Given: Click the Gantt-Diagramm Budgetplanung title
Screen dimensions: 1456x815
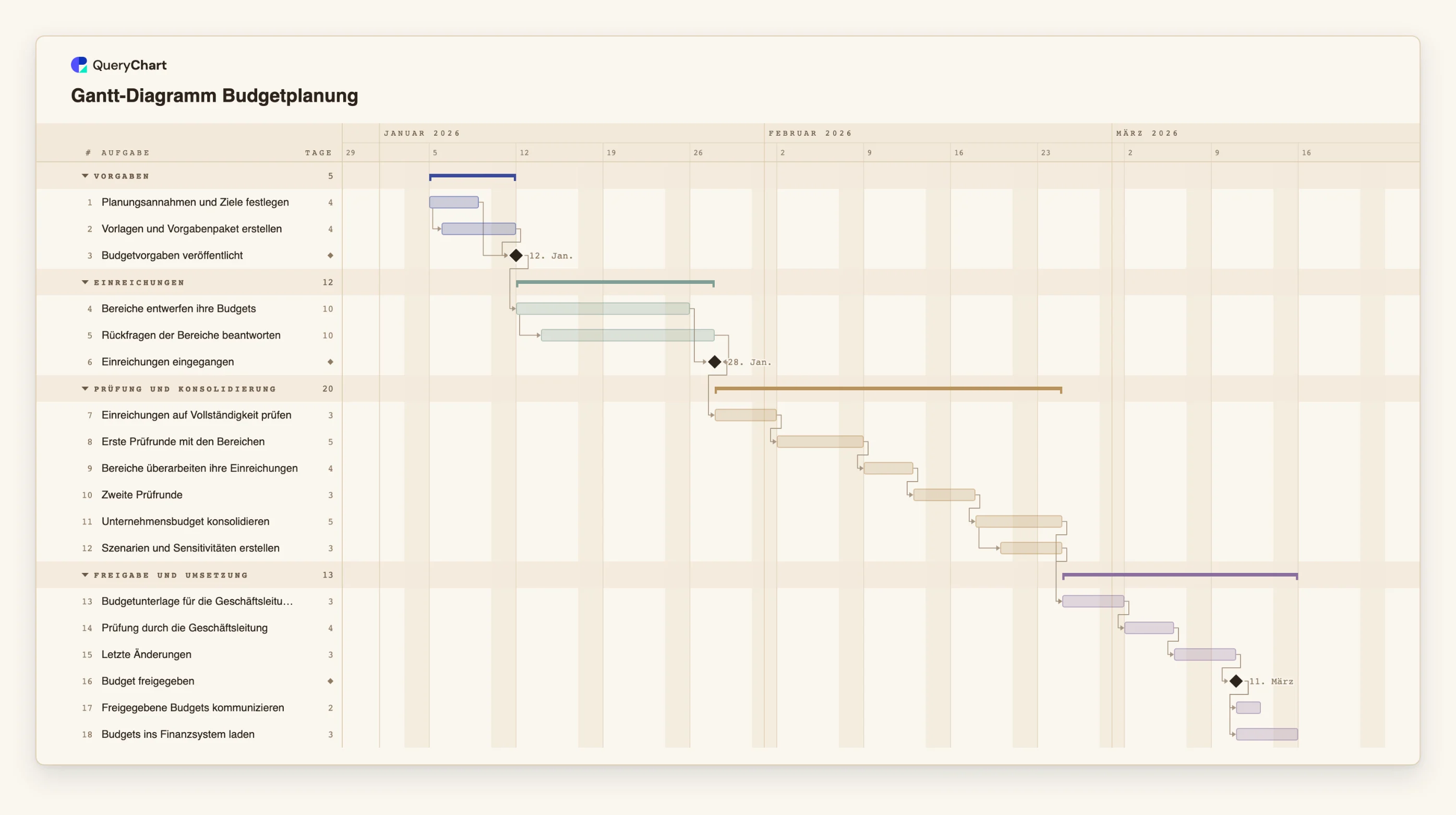Looking at the screenshot, I should [214, 95].
